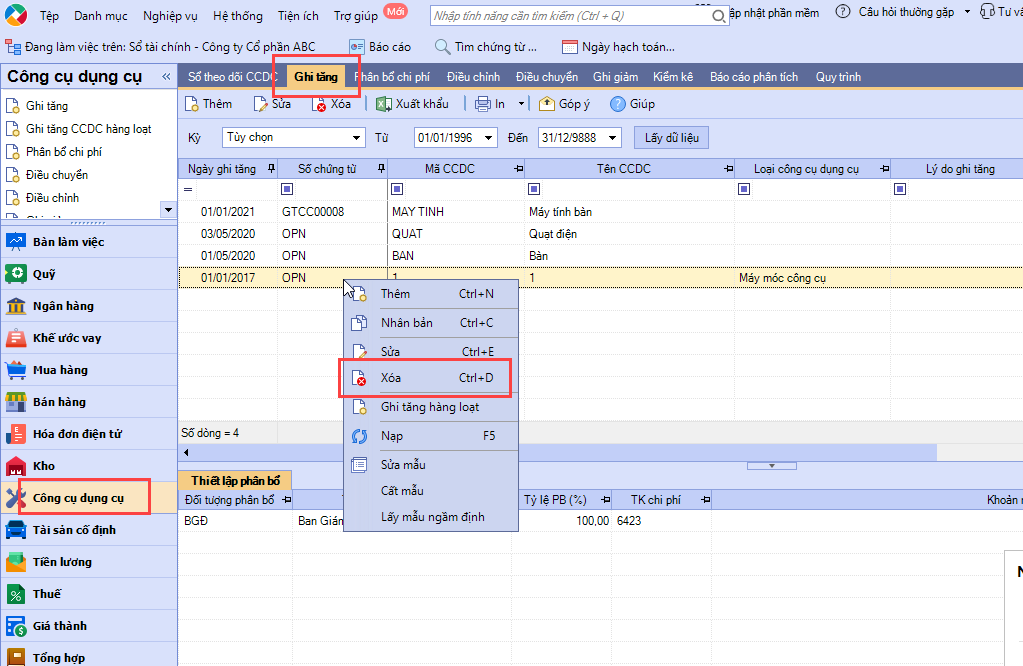Click the In printer icon
This screenshot has width=1023, height=666.
pyautogui.click(x=483, y=104)
